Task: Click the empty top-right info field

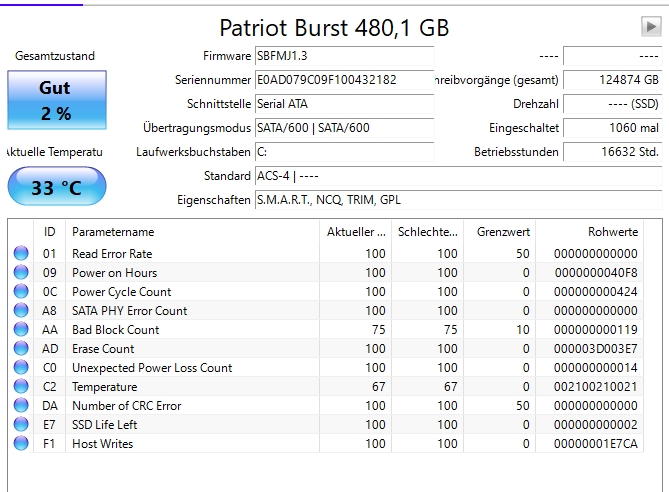Action: [613, 56]
